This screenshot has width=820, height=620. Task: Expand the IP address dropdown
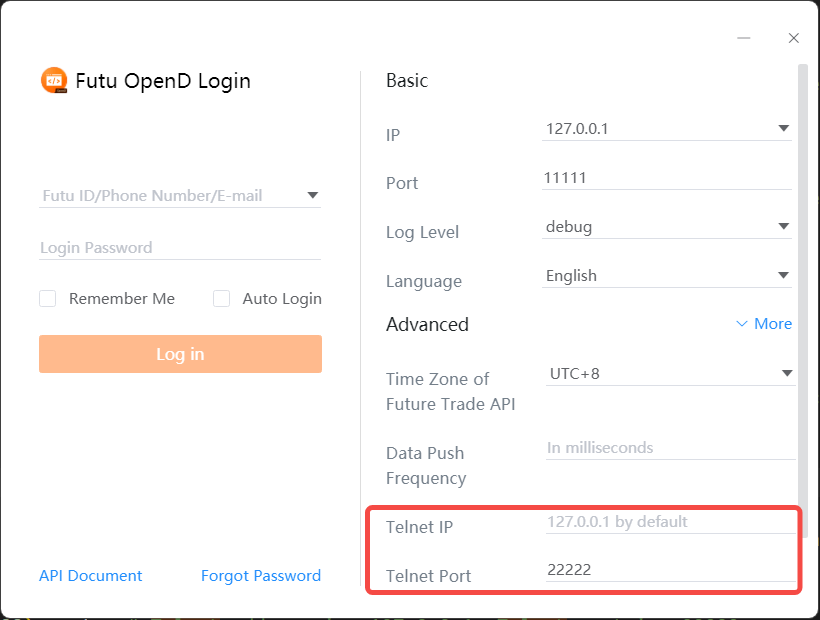[x=784, y=129]
